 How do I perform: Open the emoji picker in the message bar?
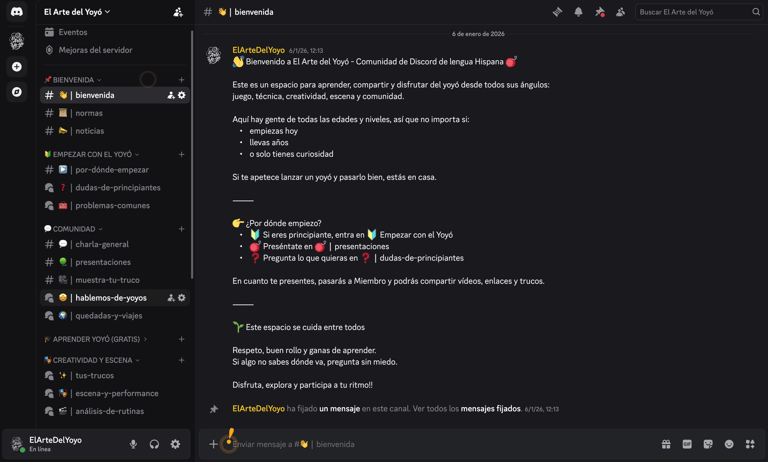(729, 444)
